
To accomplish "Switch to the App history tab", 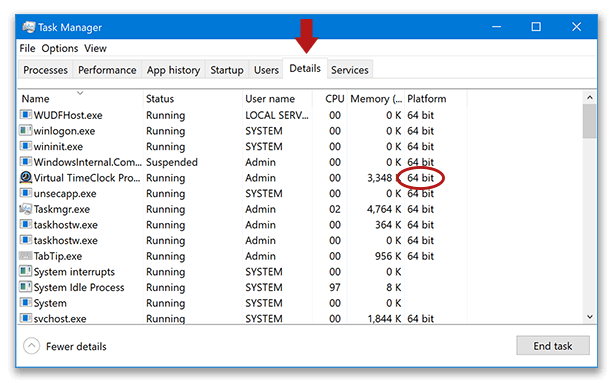I will coord(173,70).
